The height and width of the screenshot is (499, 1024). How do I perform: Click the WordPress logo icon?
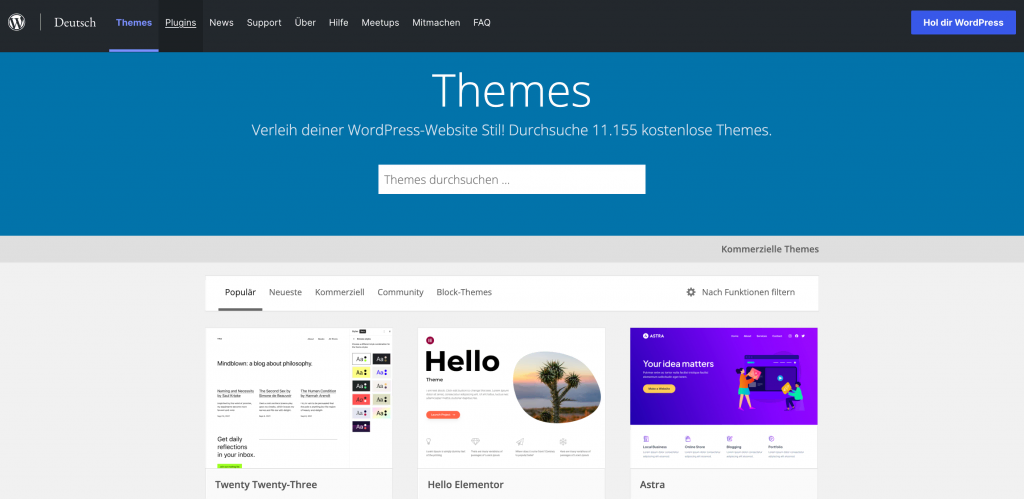click(x=17, y=22)
